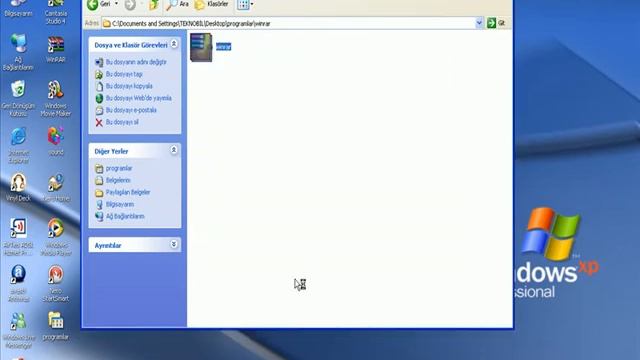This screenshot has height=360, width=640.
Task: Open Ağ Bağlantılarım in Diğer Yerler
Action: [125, 216]
